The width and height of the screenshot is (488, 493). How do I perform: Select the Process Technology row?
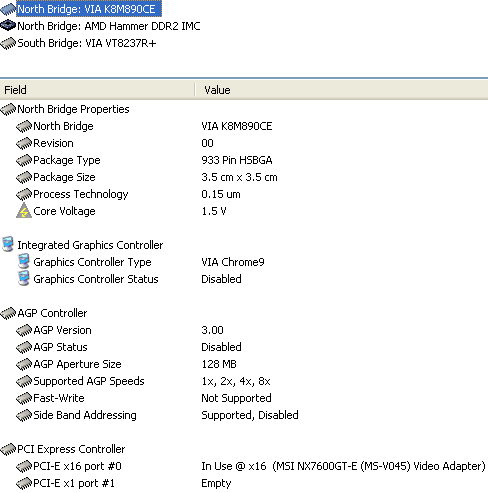coord(244,194)
